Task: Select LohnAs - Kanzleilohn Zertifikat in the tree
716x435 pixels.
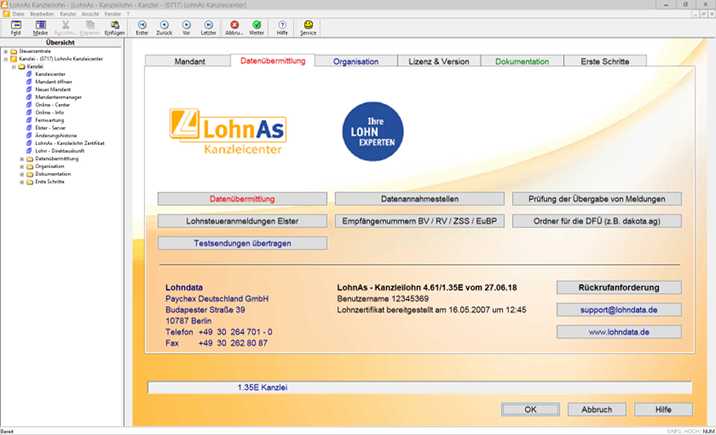Action: pyautogui.click(x=69, y=143)
